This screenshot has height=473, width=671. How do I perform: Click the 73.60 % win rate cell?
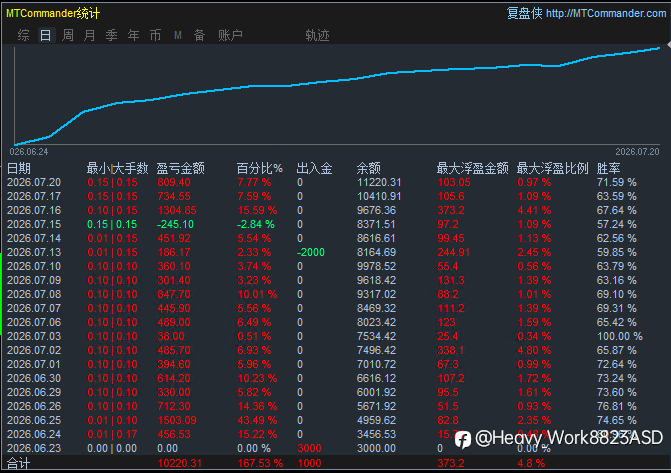click(x=617, y=393)
